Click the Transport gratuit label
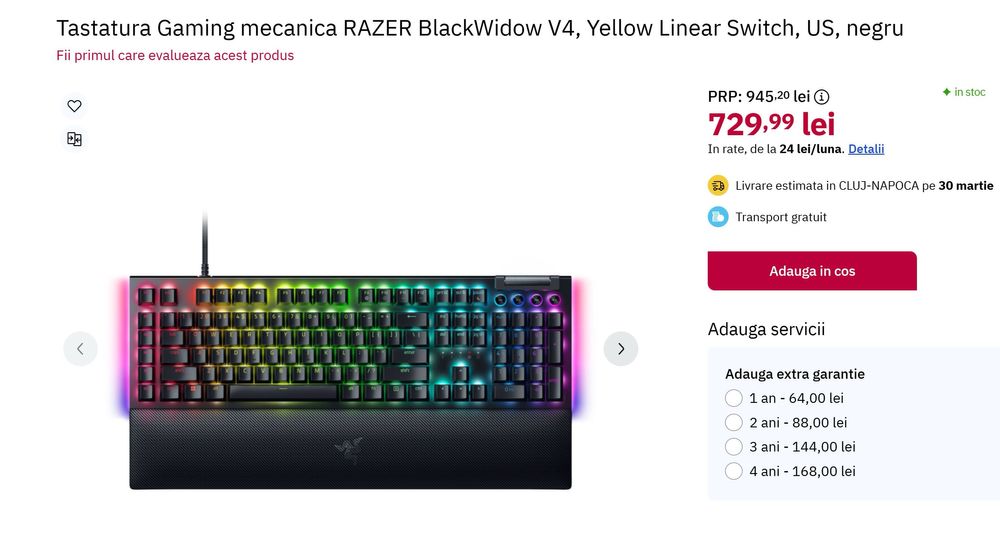This screenshot has width=1000, height=549. [781, 217]
